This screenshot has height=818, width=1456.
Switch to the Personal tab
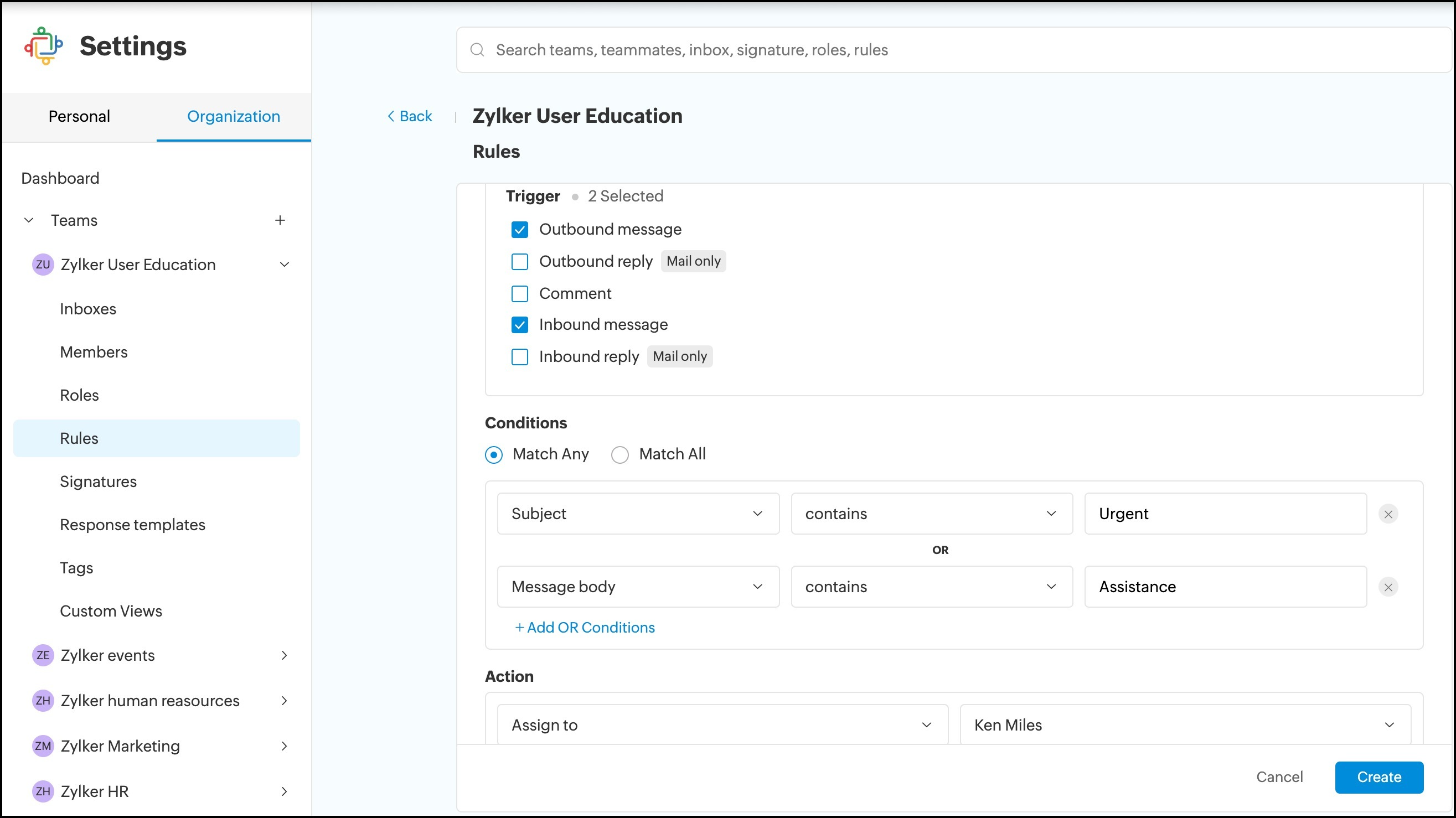[79, 116]
